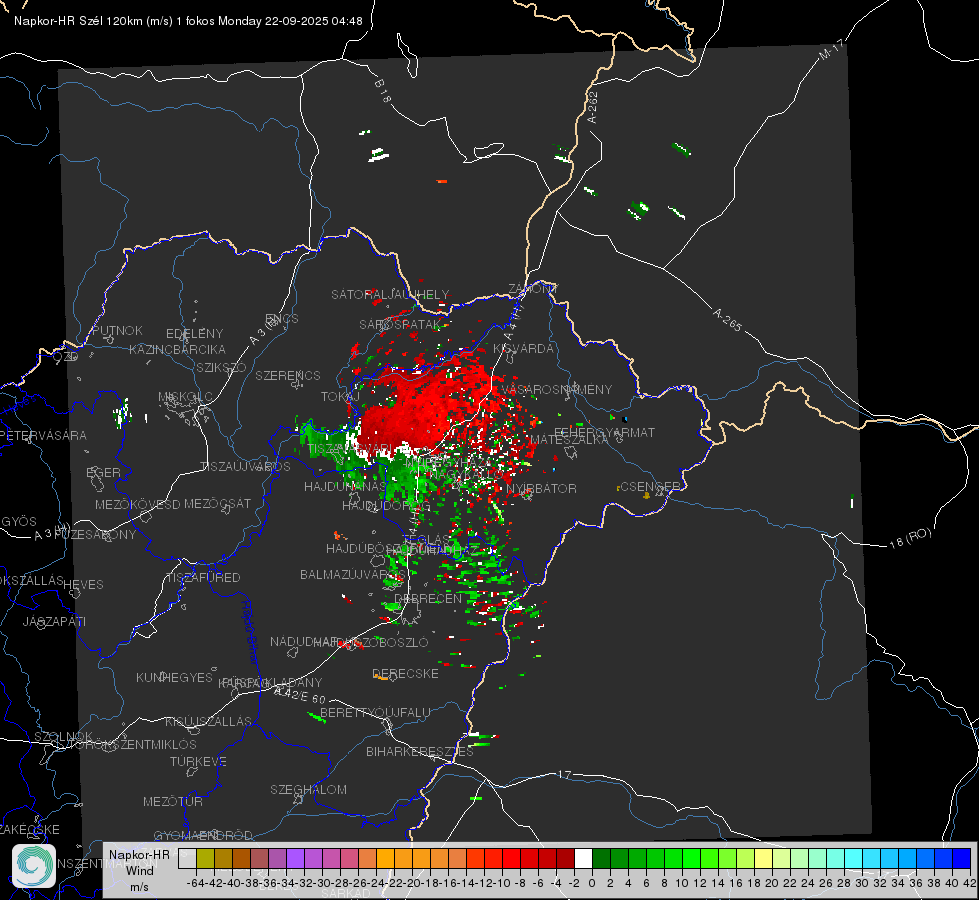979x900 pixels.
Task: Click the KISÚJSZÁLLÁS city label
Action: point(208,721)
